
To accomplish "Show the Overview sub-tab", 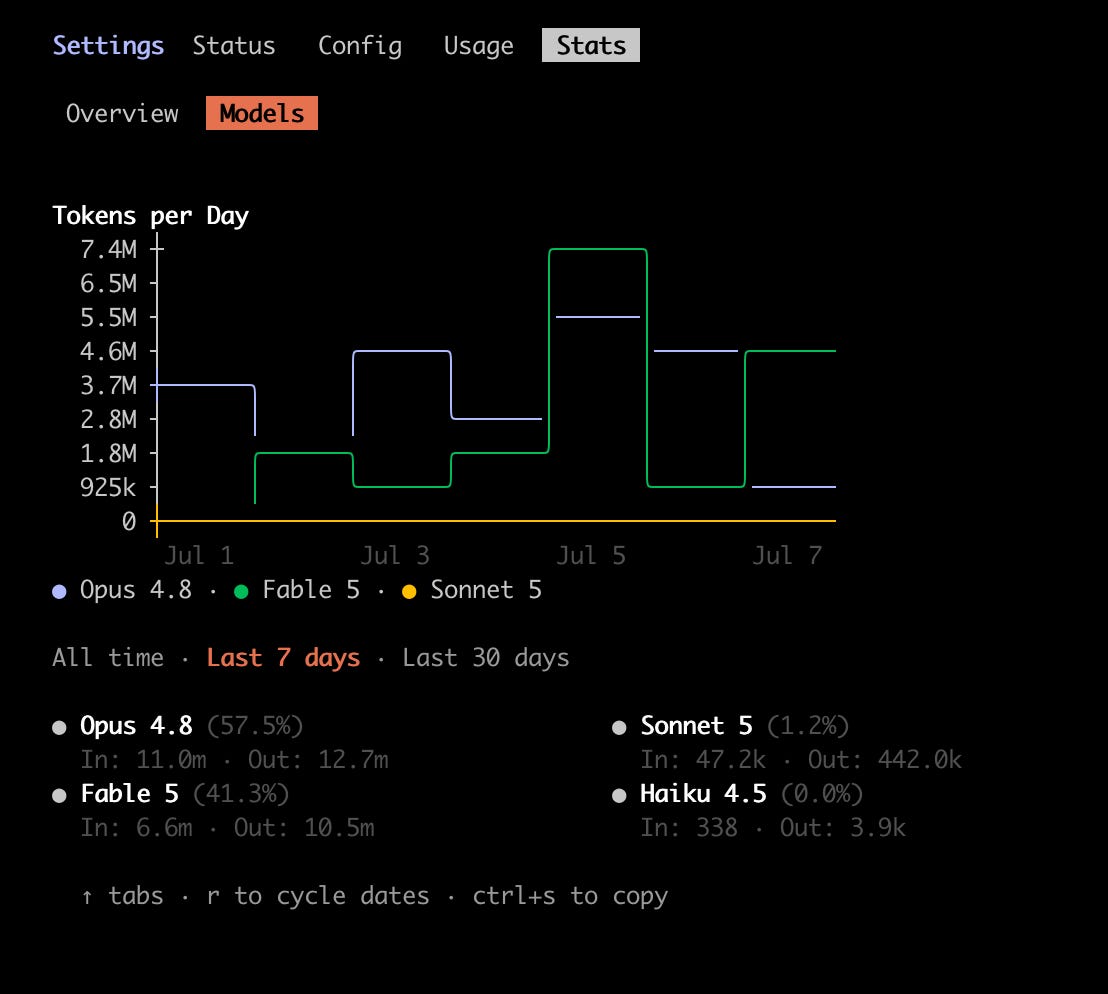I will tap(122, 114).
